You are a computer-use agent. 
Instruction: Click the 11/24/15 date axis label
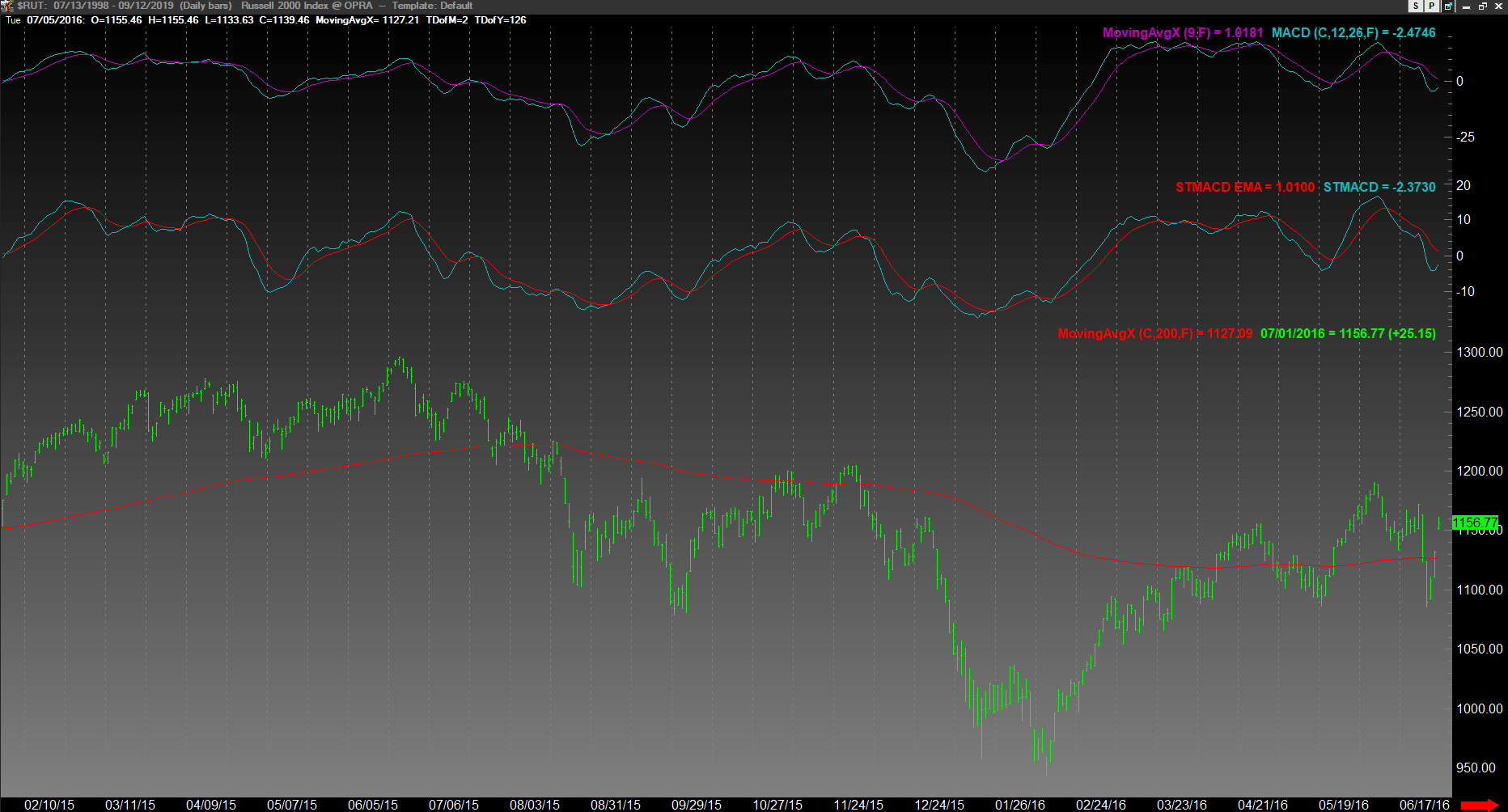[x=858, y=805]
